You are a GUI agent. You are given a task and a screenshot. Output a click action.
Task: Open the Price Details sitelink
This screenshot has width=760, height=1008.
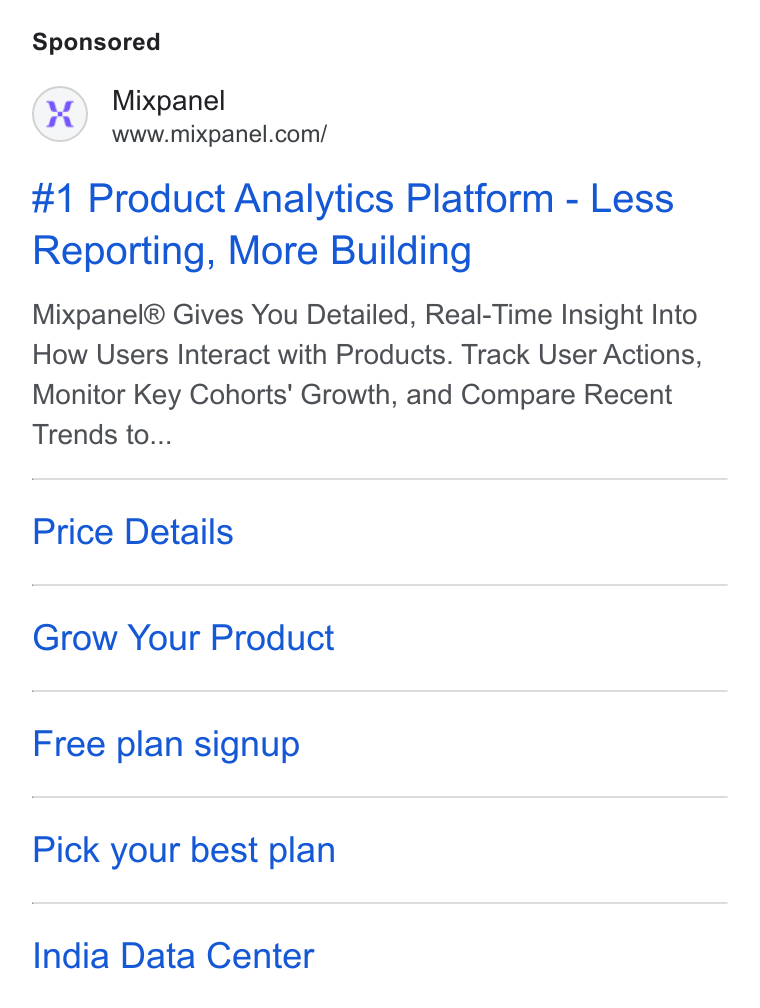coord(132,532)
